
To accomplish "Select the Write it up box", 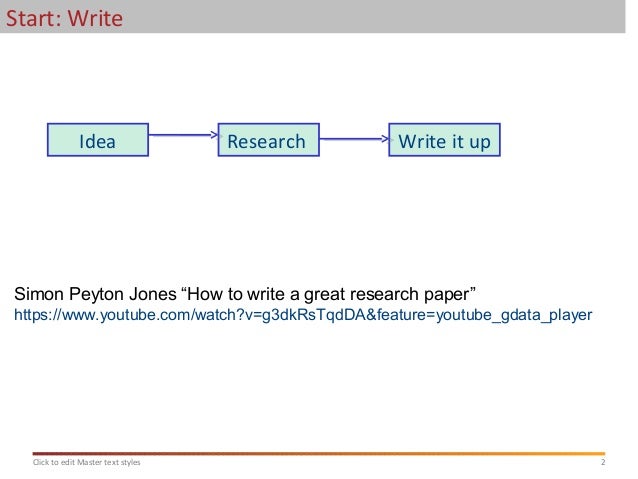I will [x=444, y=140].
